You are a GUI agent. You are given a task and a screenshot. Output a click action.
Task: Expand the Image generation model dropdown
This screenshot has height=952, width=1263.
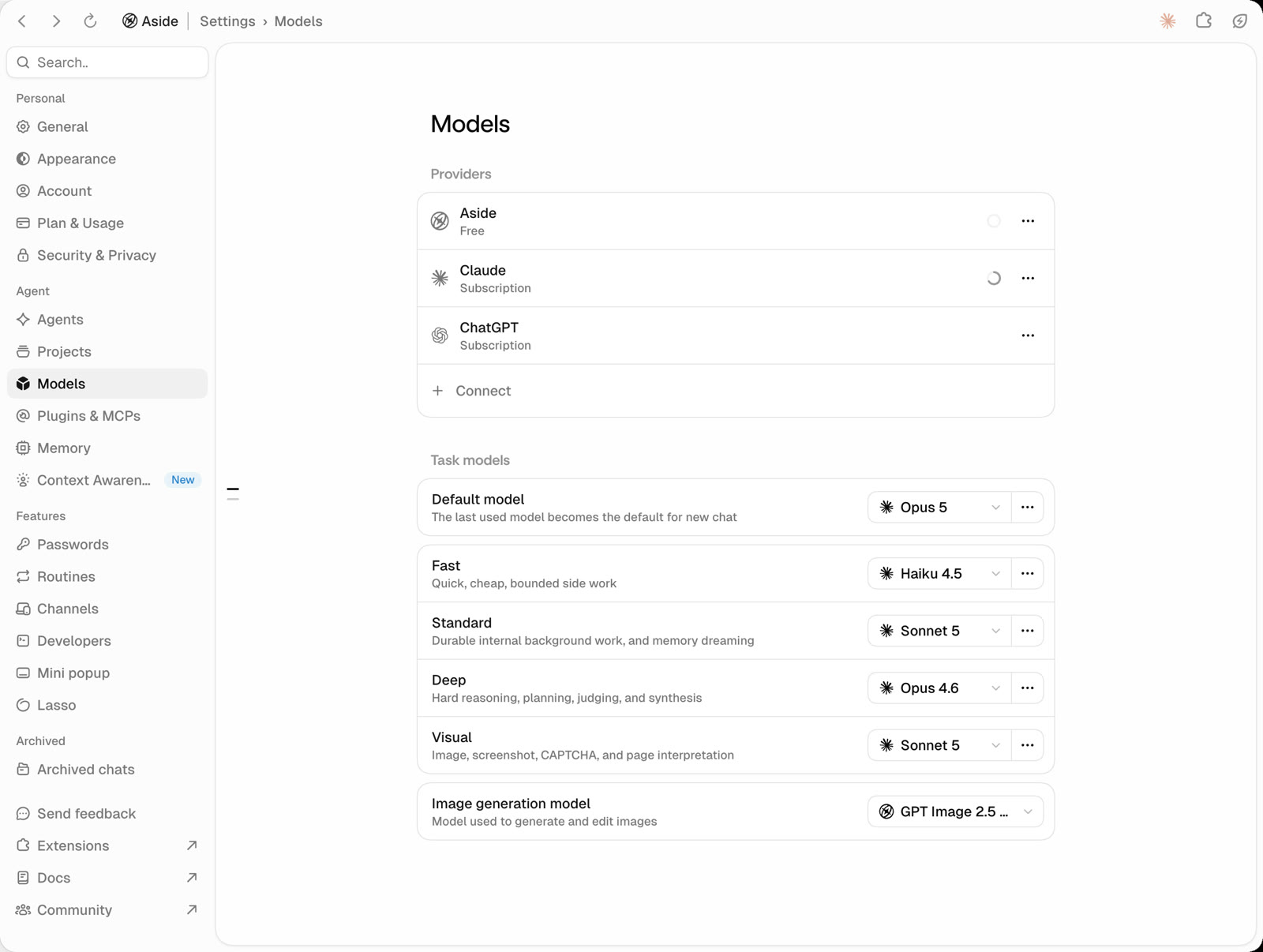(x=955, y=811)
